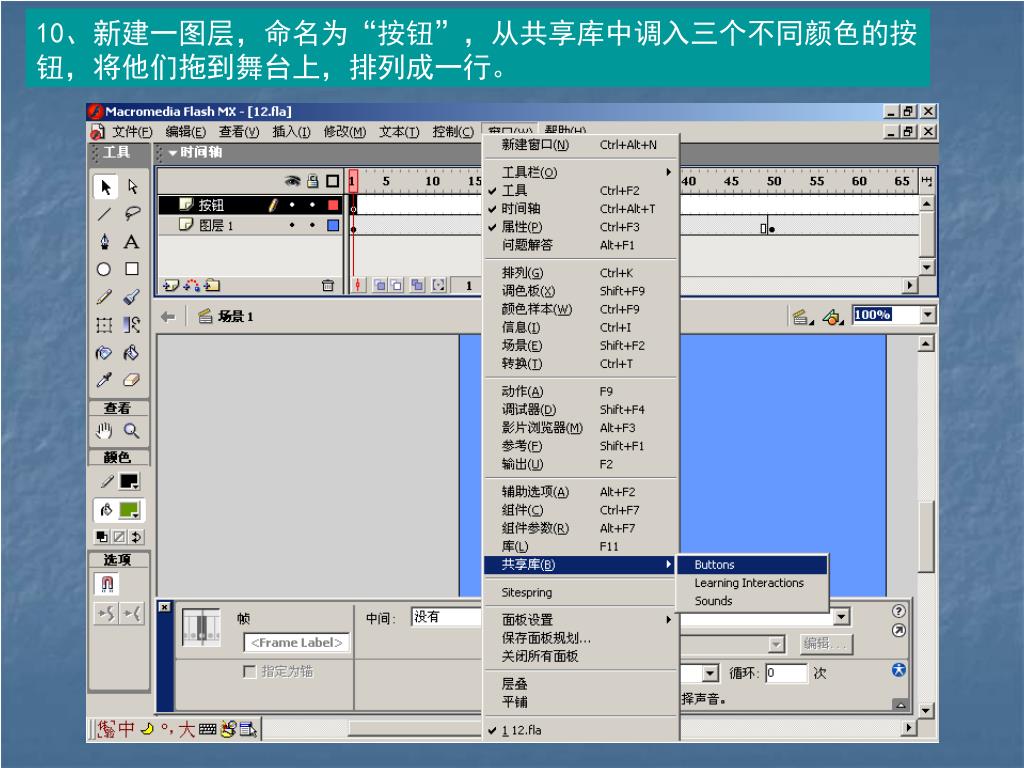Open the 编辑(E) menu

point(185,132)
